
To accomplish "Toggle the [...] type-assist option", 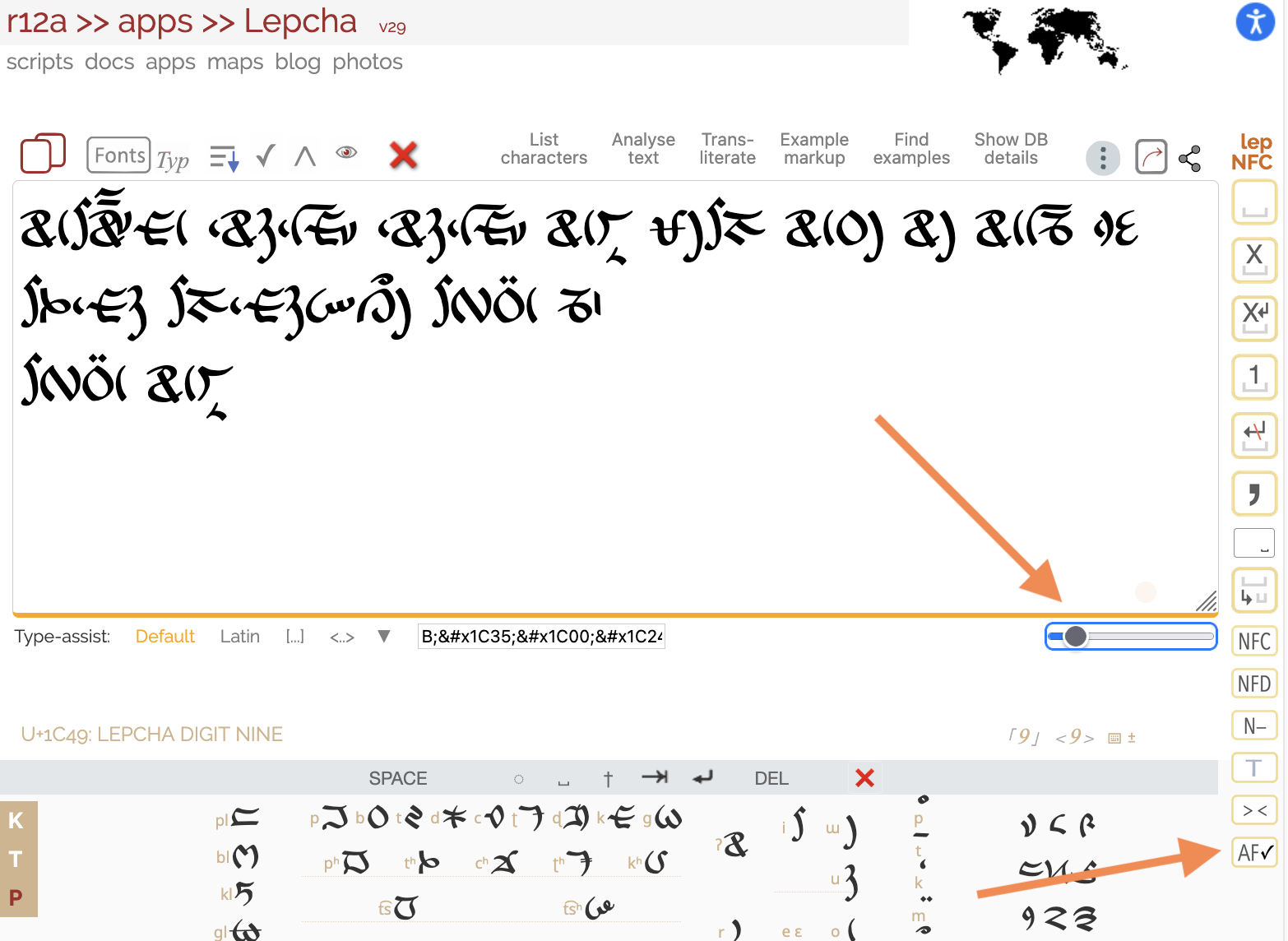I will (295, 636).
